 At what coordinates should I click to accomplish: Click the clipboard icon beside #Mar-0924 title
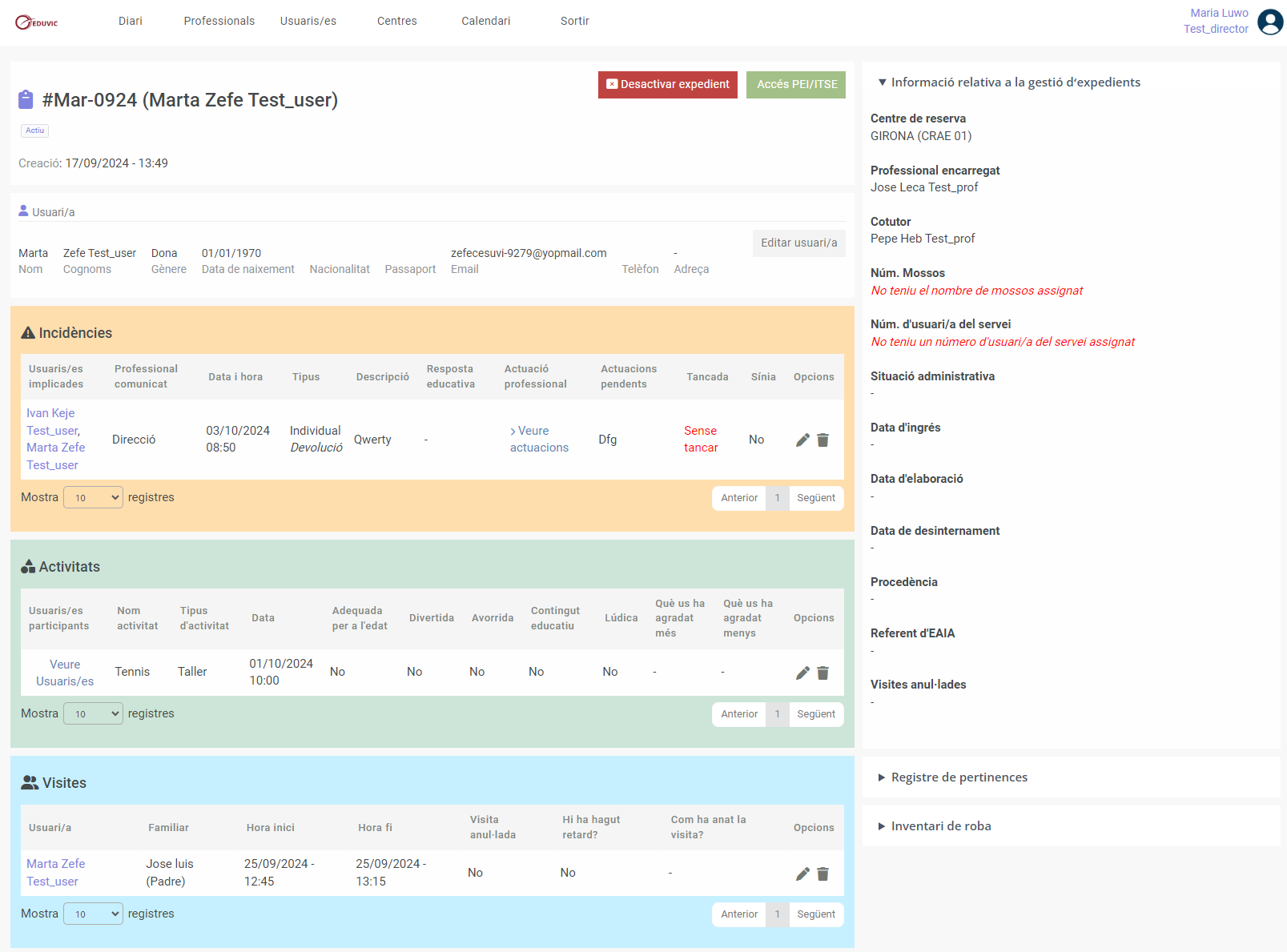coord(26,99)
